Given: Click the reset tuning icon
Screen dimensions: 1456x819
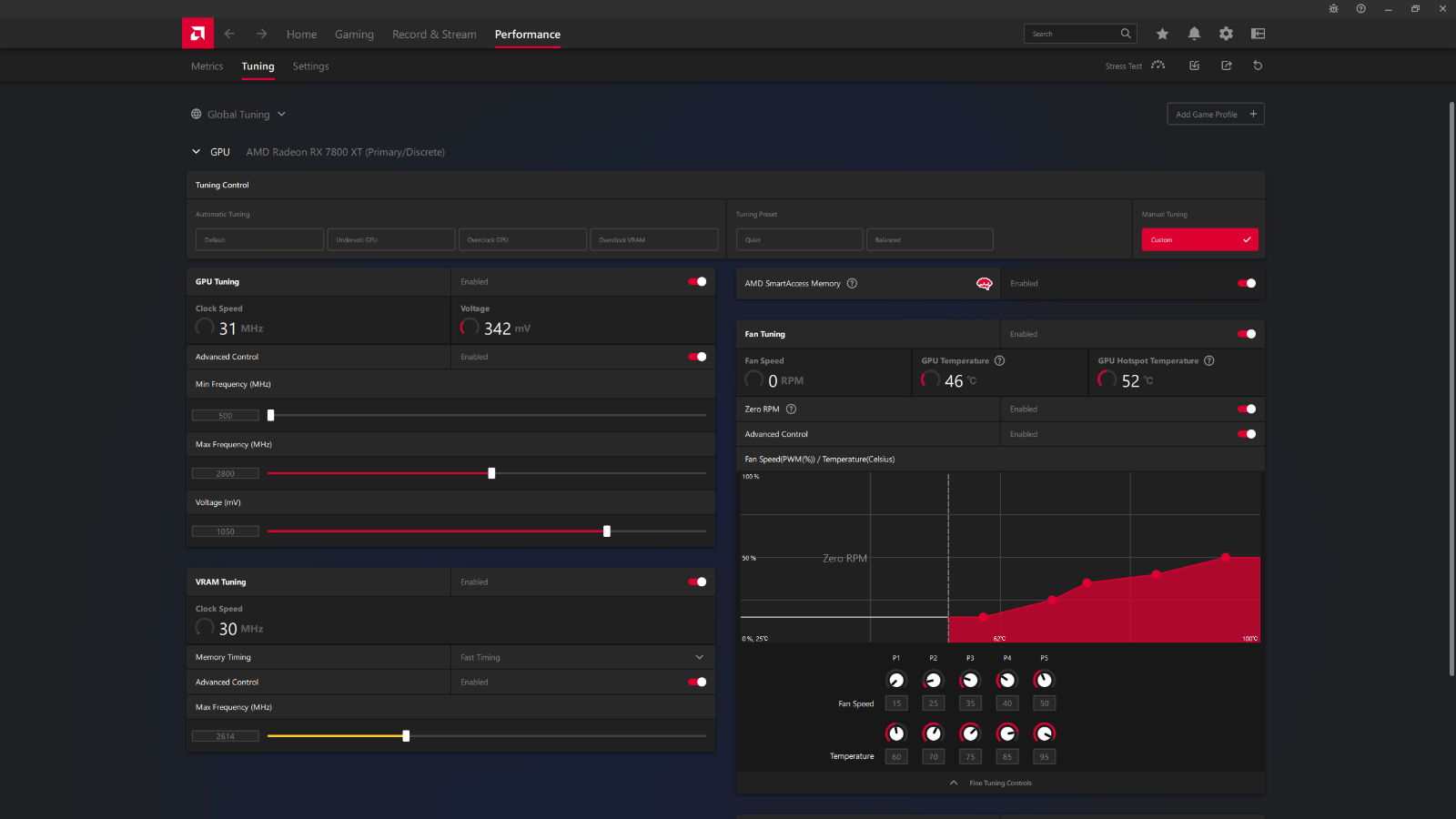Looking at the screenshot, I should point(1258,66).
